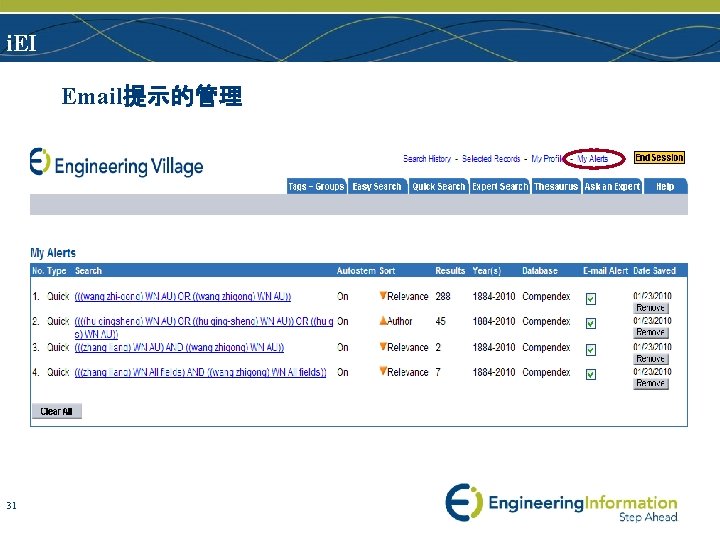Uncheck the E-mail Alert box for search 1

pos(591,299)
